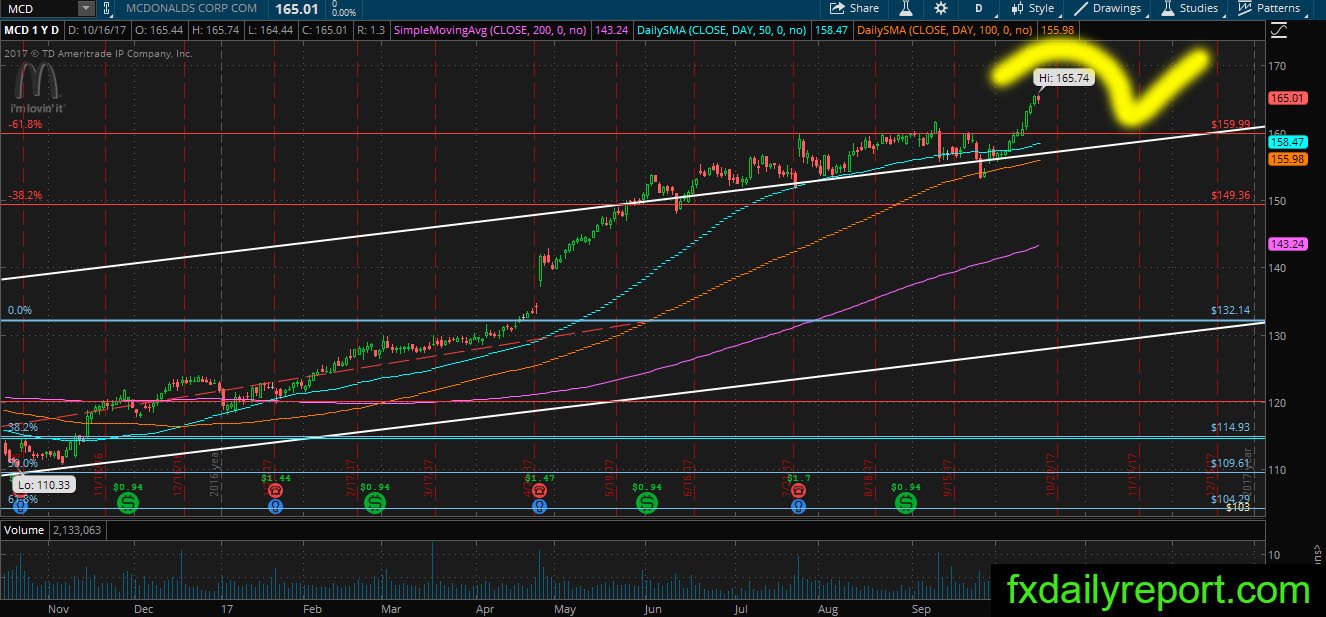
Task: Click the red earnings phone icon labeled $1.44
Action: [275, 491]
